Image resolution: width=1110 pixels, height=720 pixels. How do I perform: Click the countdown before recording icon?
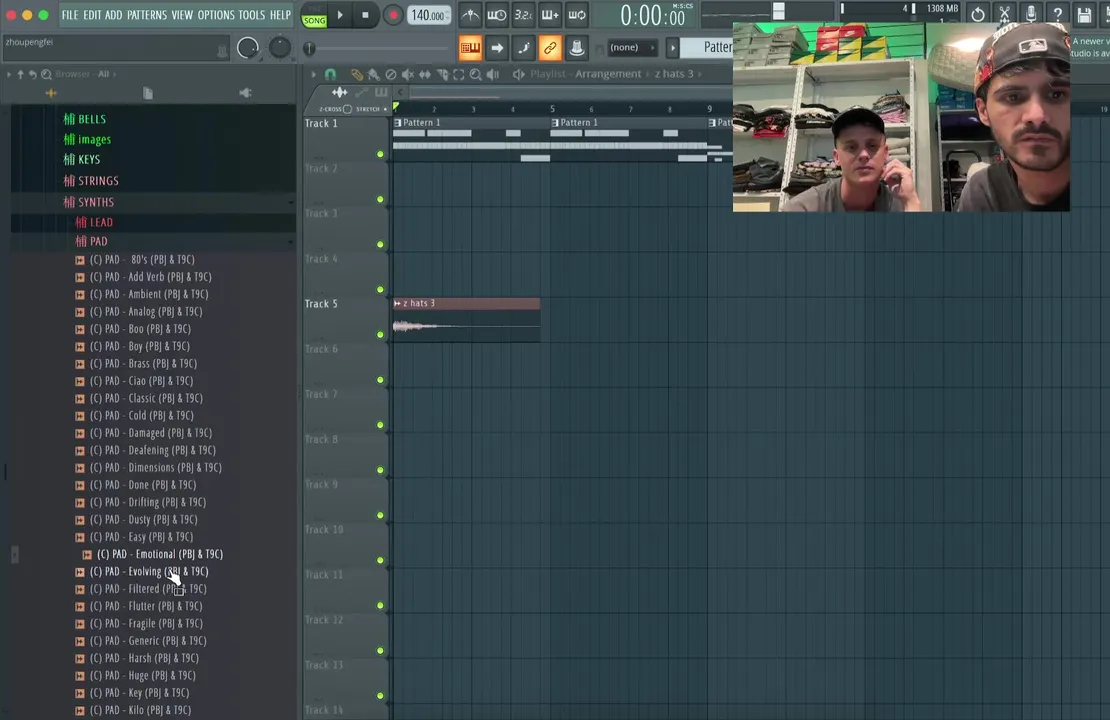click(523, 15)
